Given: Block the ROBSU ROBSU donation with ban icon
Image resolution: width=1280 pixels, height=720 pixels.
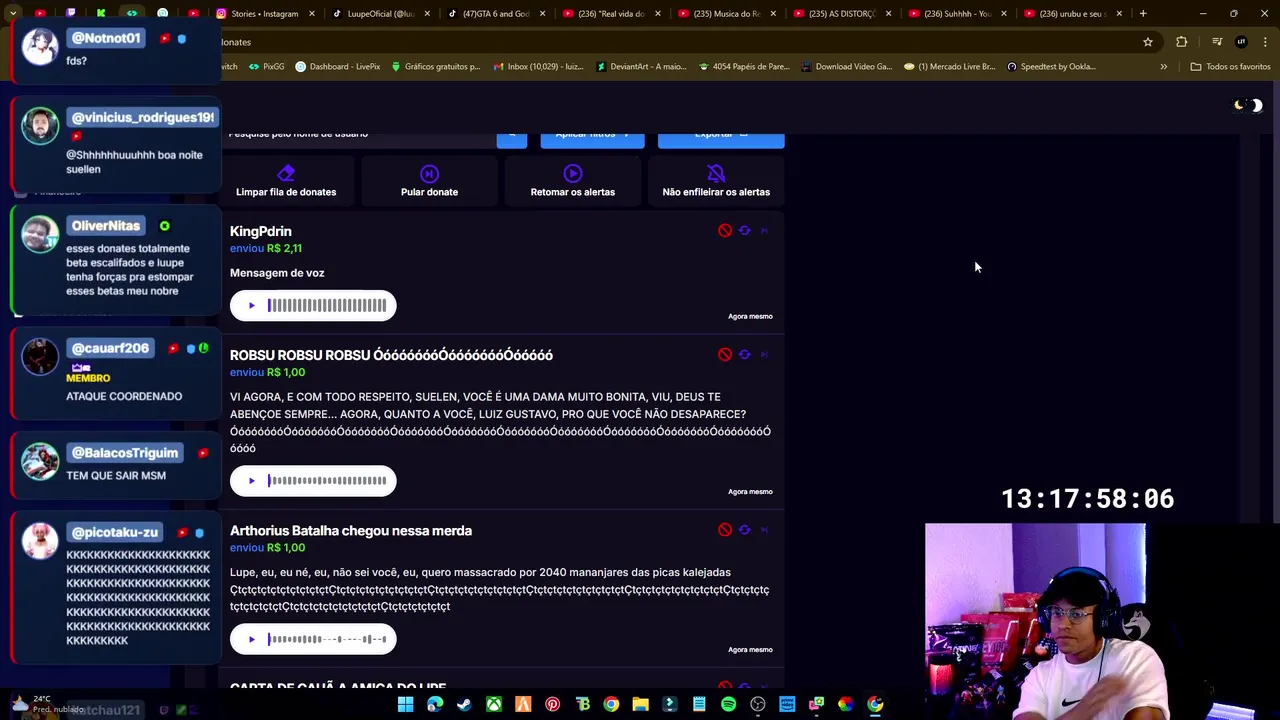Looking at the screenshot, I should tap(725, 355).
